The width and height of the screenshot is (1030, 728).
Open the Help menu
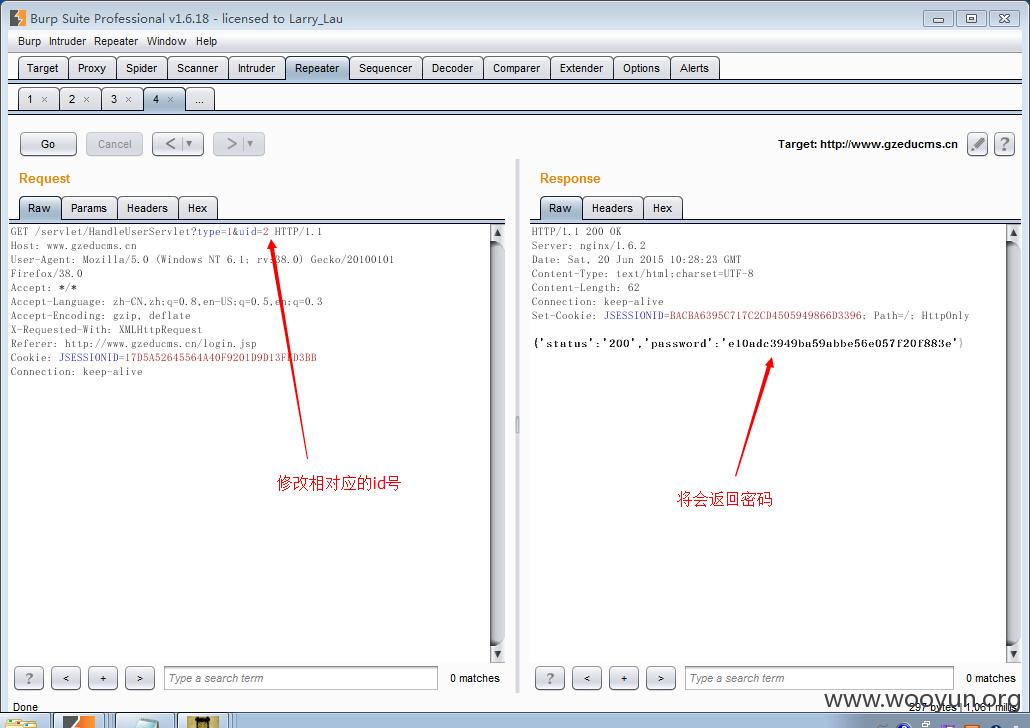tap(206, 41)
